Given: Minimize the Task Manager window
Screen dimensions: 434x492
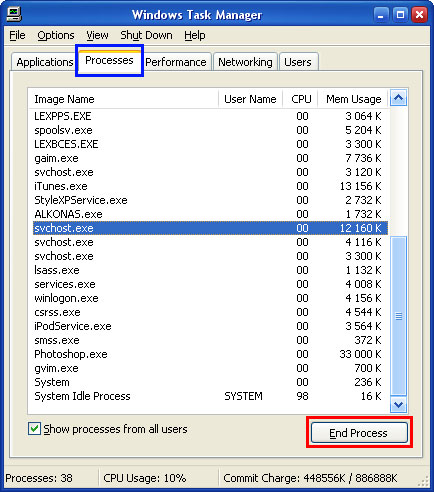Looking at the screenshot, I should 381,15.
